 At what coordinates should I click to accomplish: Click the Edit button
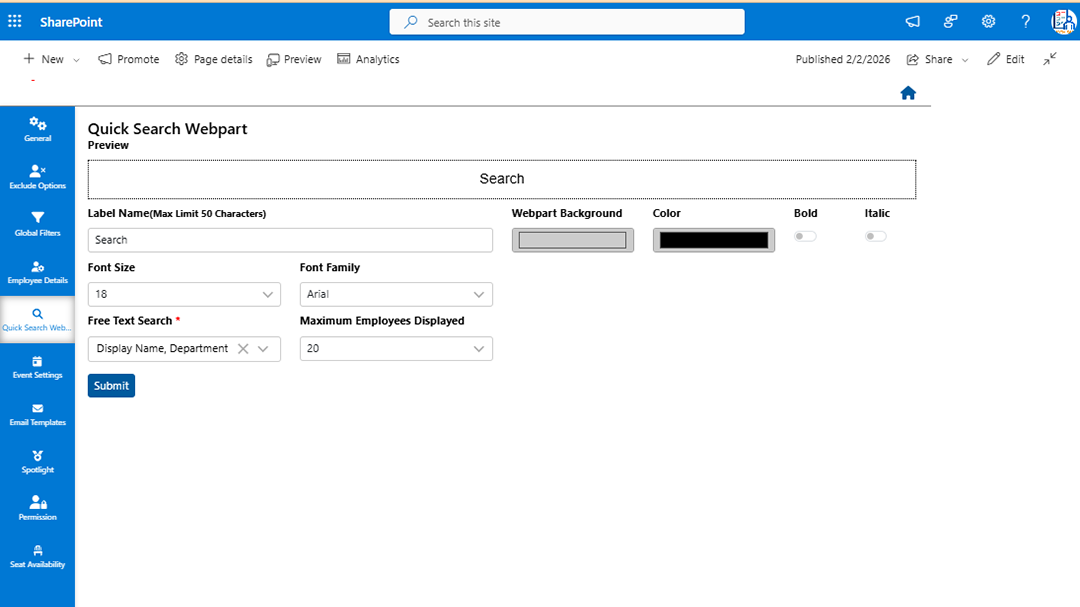[1005, 59]
